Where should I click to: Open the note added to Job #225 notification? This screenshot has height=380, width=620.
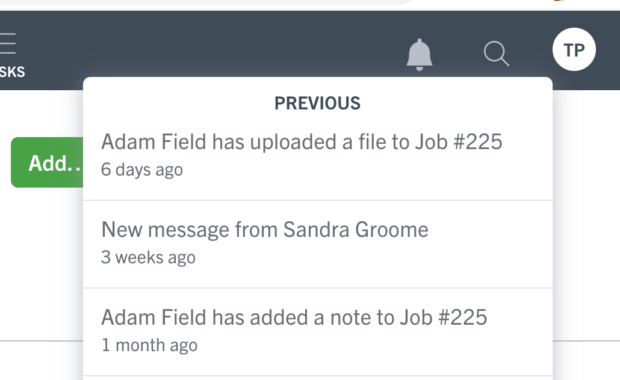tap(318, 332)
